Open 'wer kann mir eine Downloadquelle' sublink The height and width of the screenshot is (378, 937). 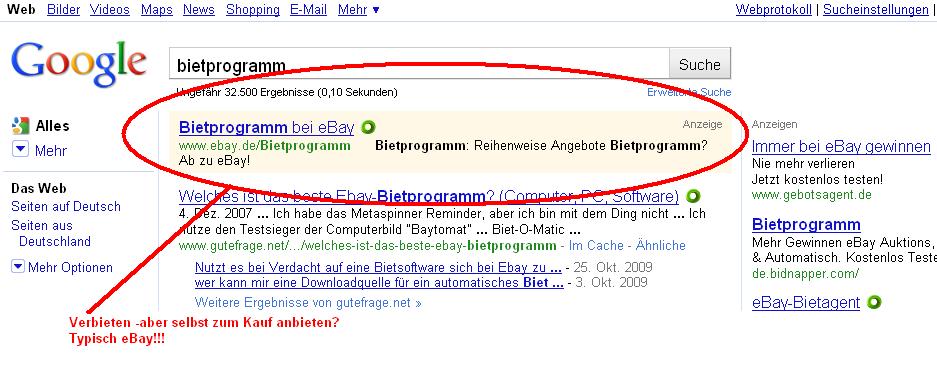(379, 282)
